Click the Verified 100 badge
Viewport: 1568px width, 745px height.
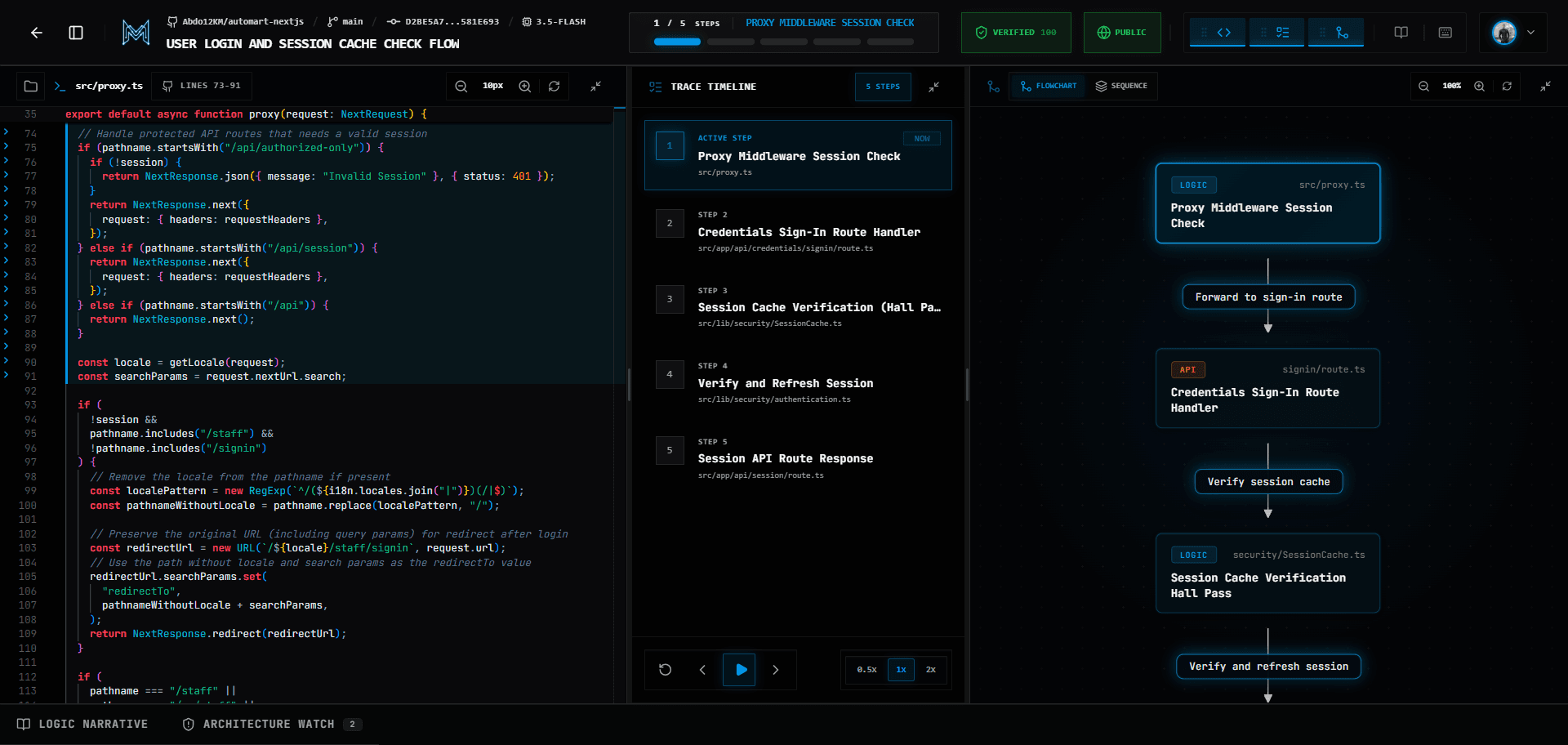1016,33
